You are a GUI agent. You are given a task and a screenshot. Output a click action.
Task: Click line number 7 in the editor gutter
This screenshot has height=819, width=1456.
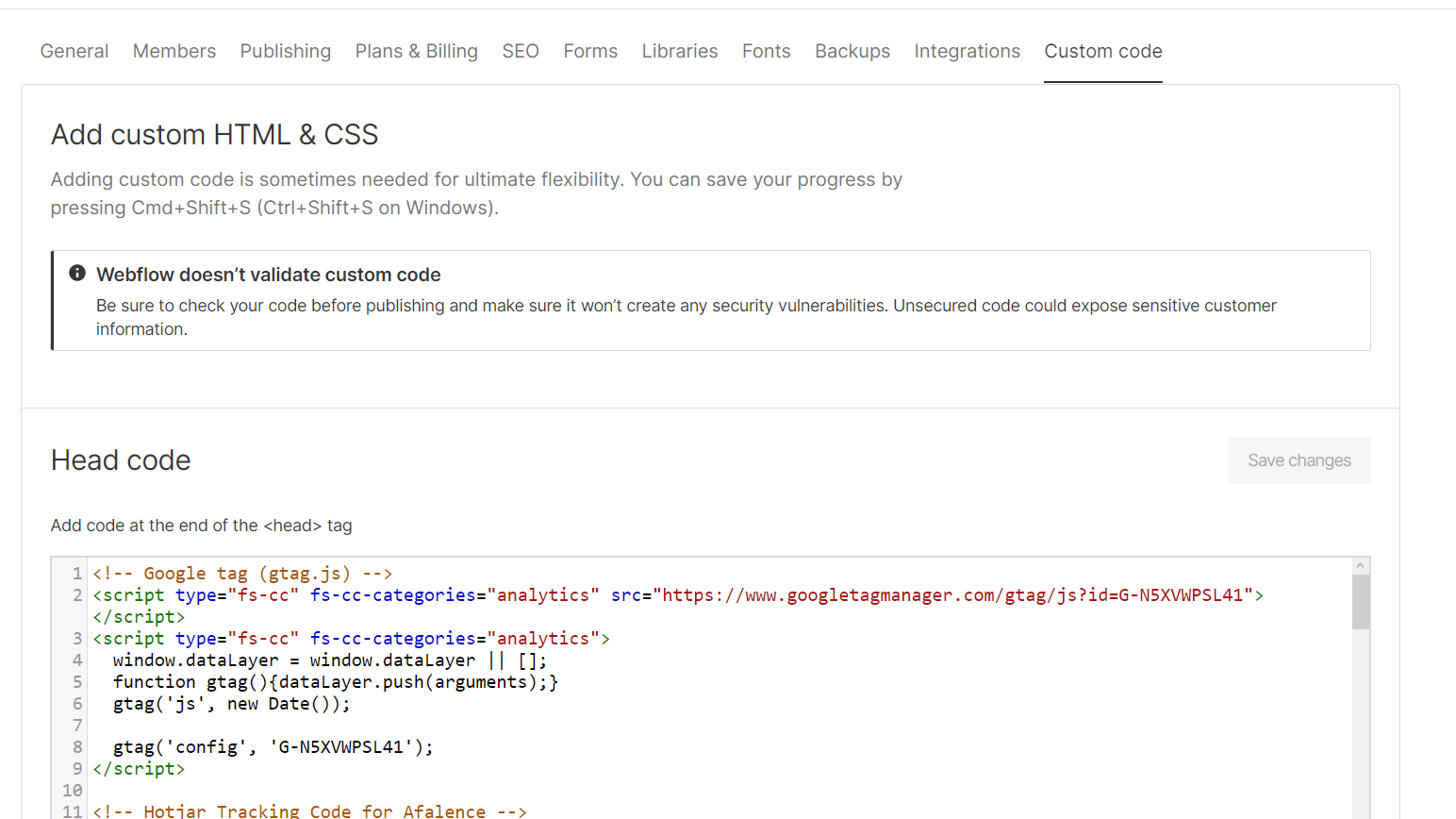tap(77, 726)
